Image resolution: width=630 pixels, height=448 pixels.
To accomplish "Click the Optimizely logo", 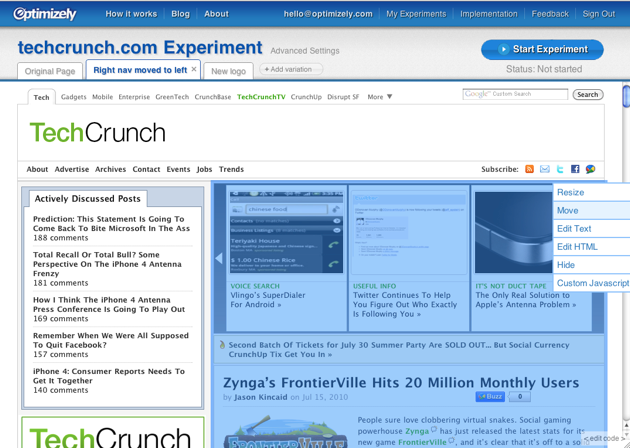I will [45, 14].
